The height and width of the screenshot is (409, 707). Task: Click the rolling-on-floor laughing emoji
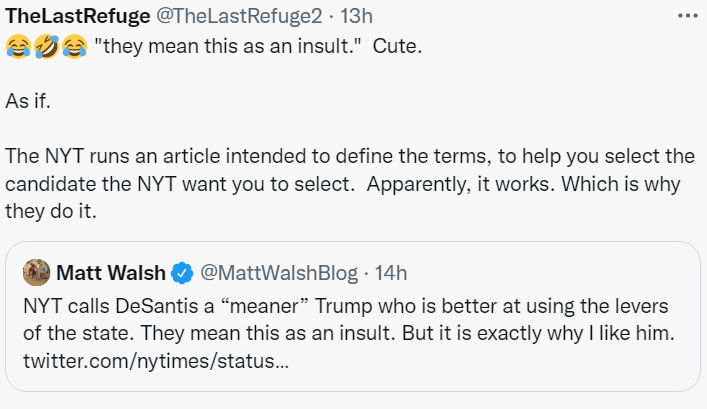pos(45,46)
